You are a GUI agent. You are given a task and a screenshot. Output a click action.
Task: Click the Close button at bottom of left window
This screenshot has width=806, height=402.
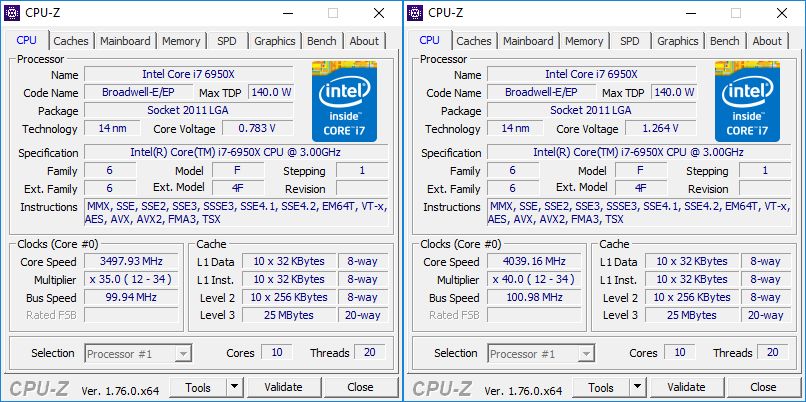coord(360,387)
